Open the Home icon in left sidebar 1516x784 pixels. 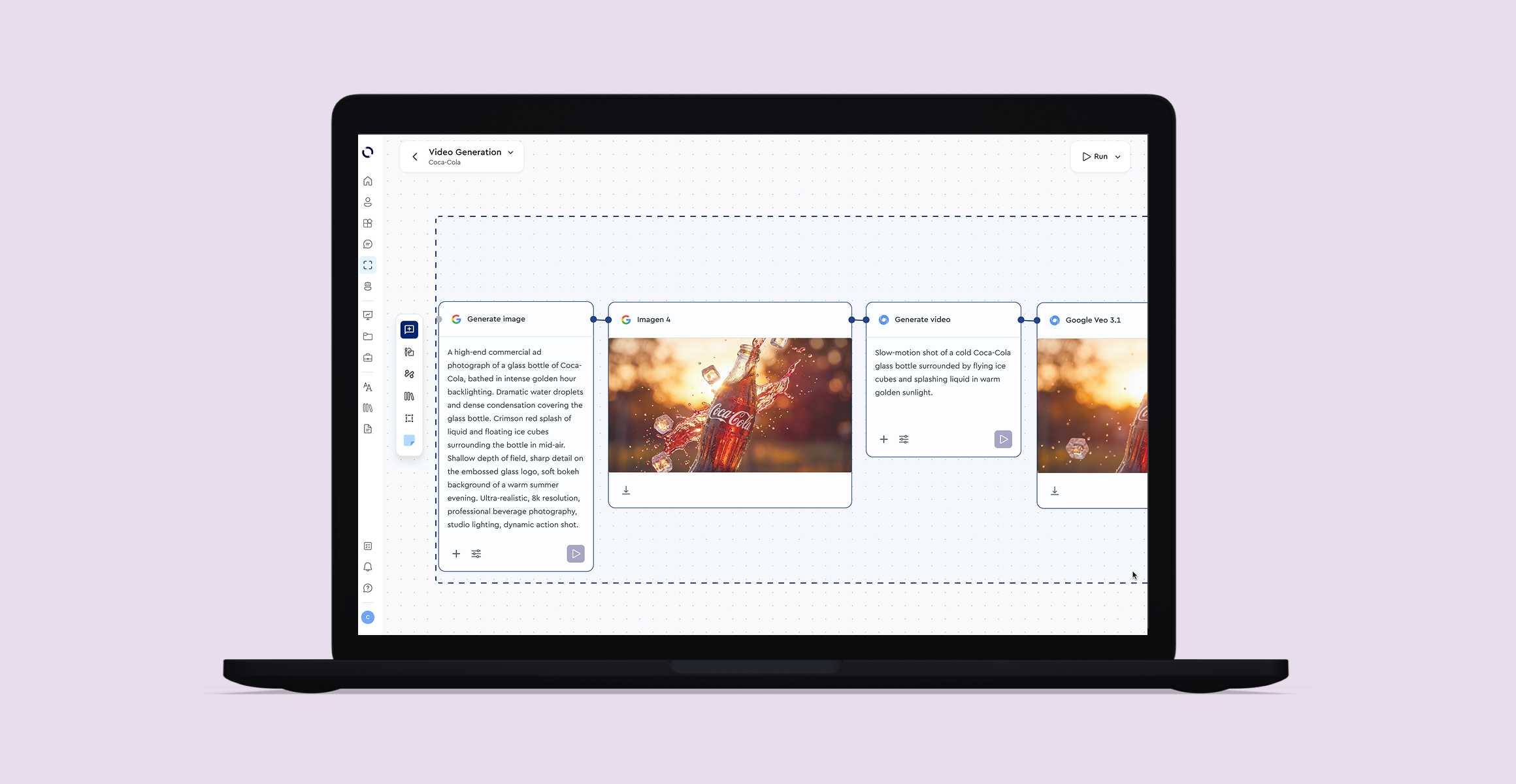pyautogui.click(x=368, y=181)
